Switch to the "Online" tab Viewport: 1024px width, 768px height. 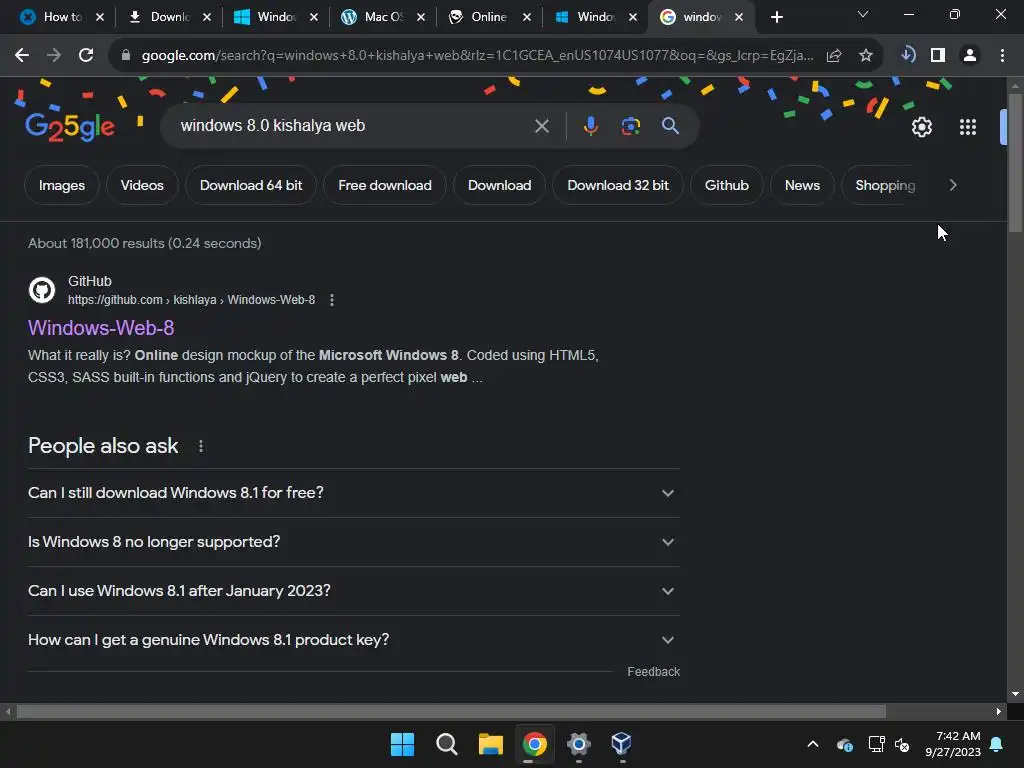(490, 17)
